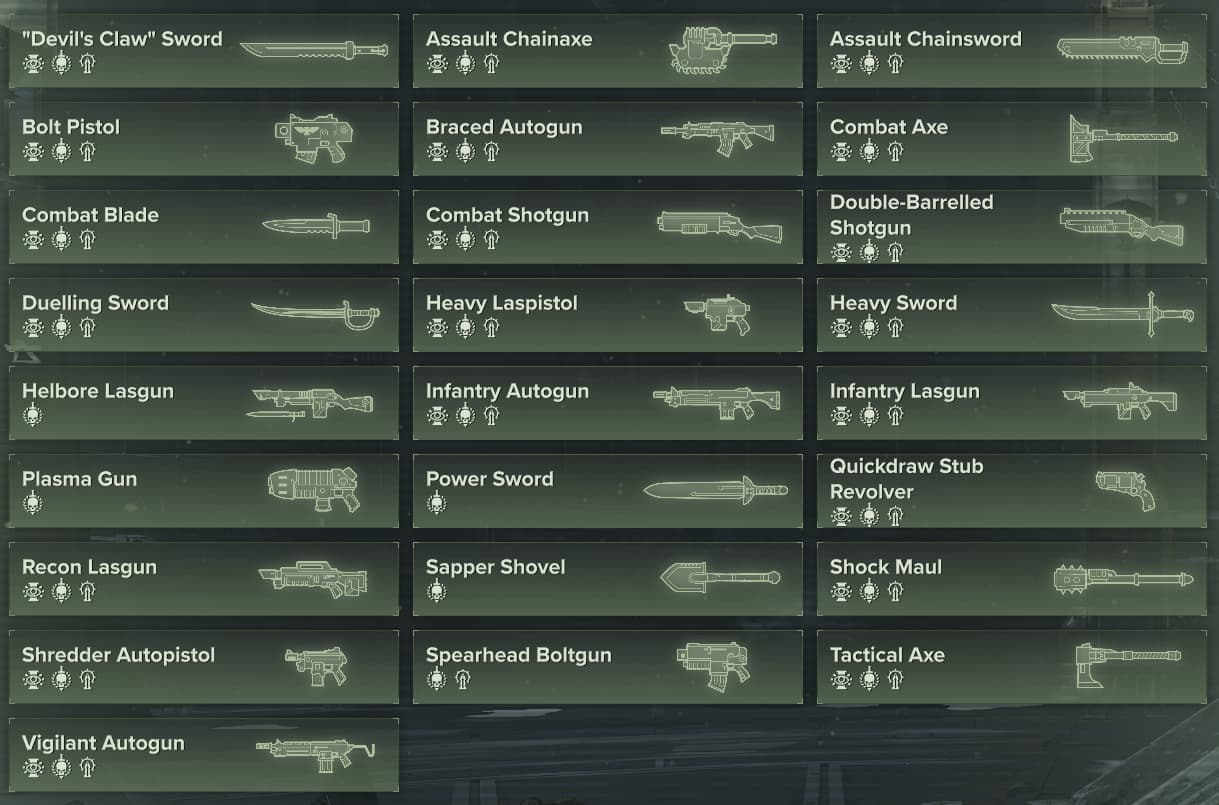The image size is (1219, 805).
Task: Select the Heavy Laspistol entry
Action: click(608, 315)
